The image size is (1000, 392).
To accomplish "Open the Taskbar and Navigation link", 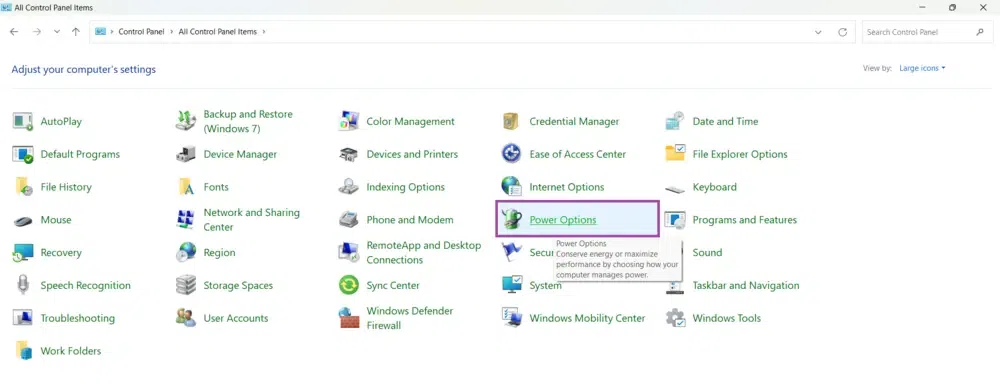I will click(746, 286).
